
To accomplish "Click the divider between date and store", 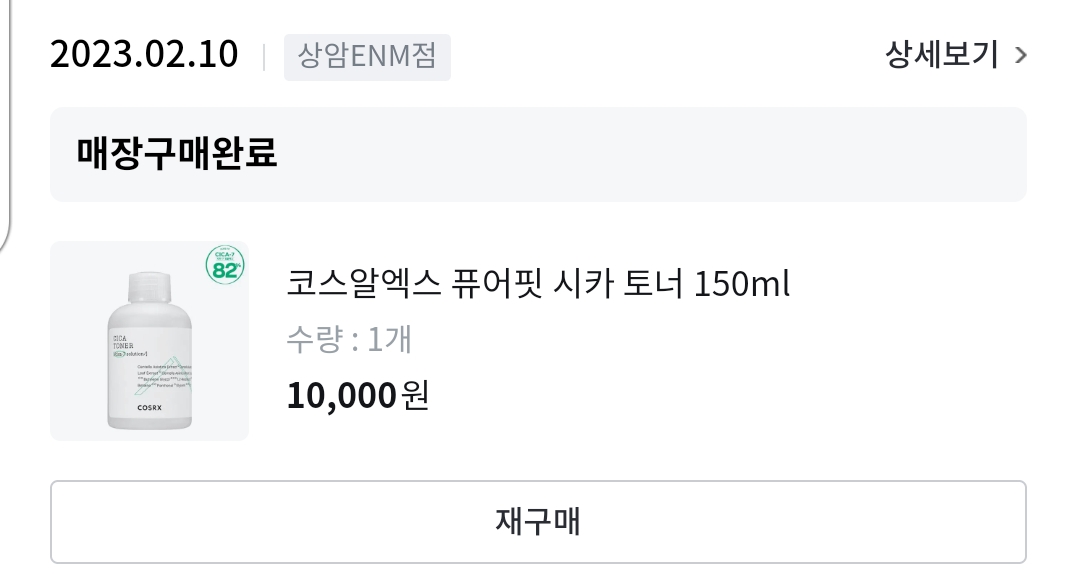I will coord(264,56).
